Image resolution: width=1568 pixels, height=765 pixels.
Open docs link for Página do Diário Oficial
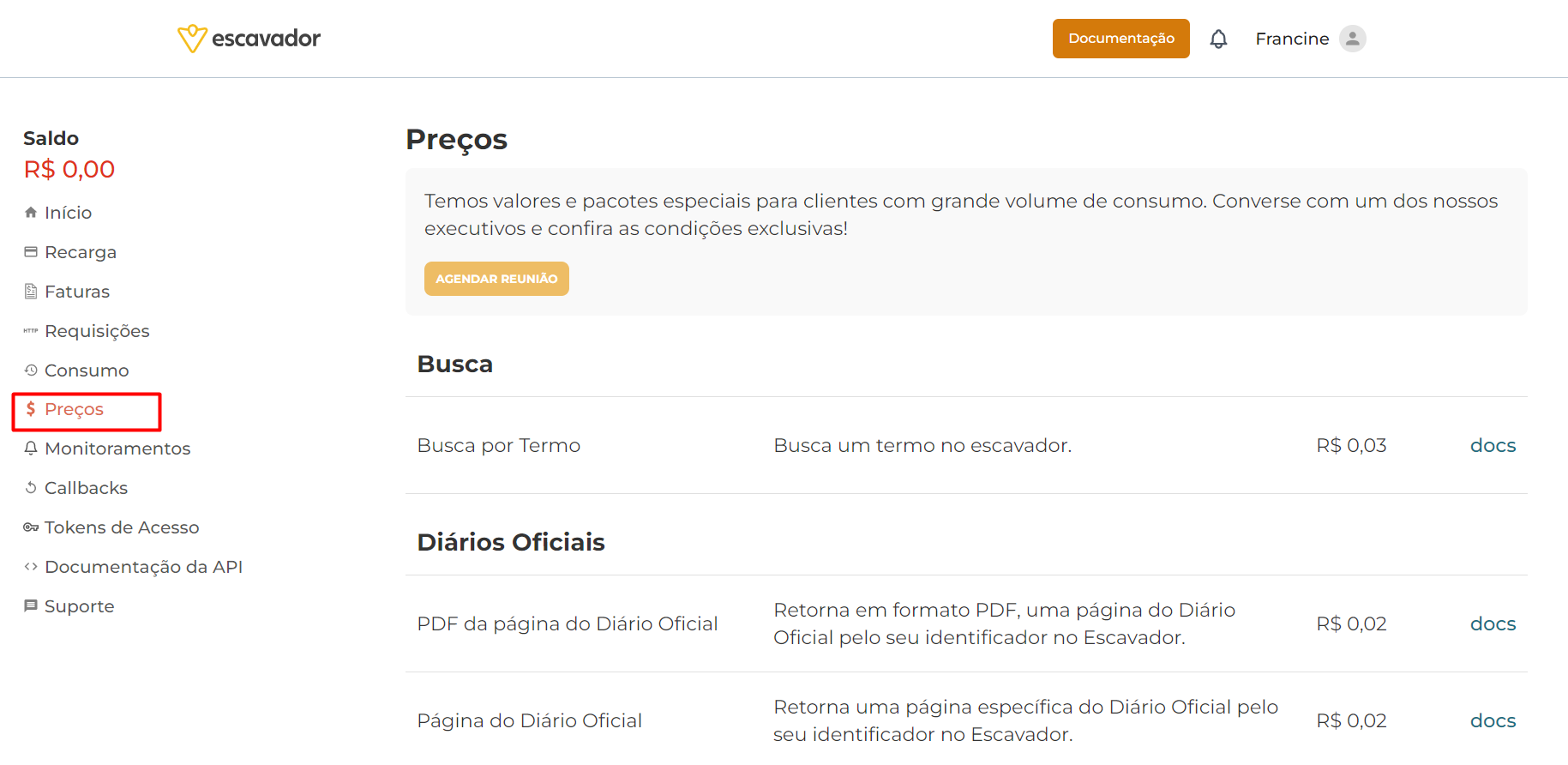(x=1493, y=720)
